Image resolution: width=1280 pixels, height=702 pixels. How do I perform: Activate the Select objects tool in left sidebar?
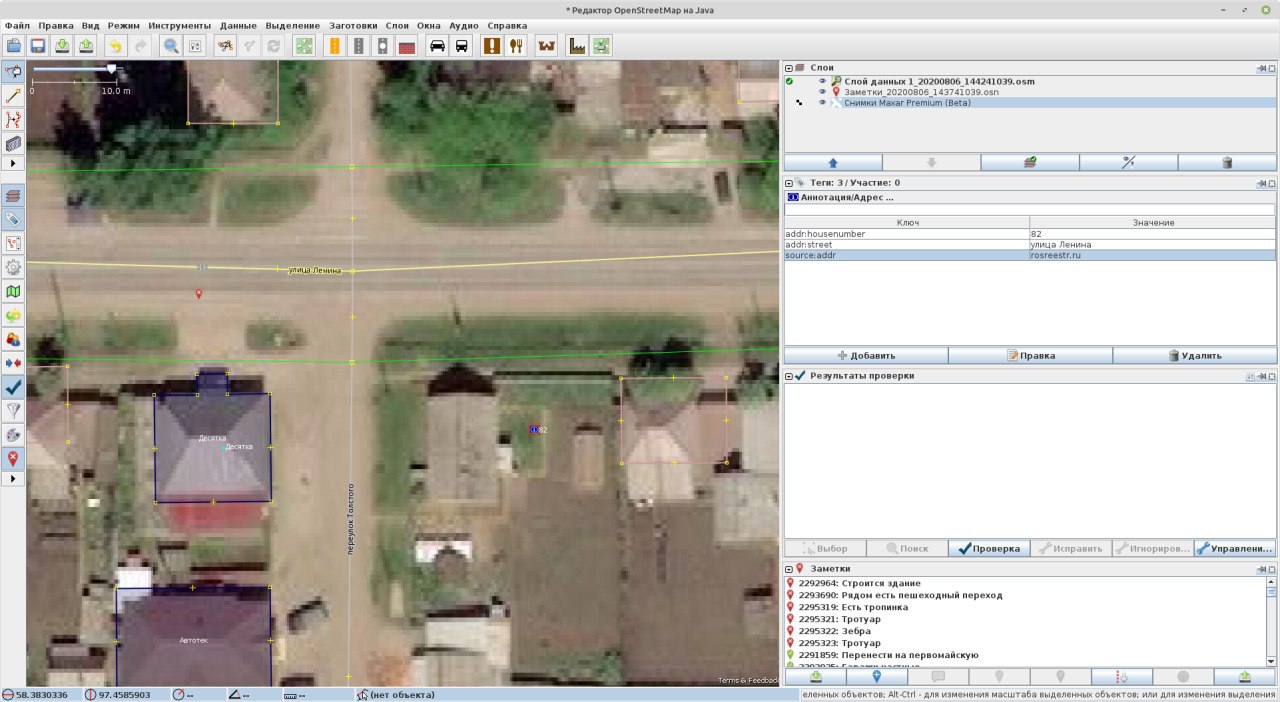(14, 72)
